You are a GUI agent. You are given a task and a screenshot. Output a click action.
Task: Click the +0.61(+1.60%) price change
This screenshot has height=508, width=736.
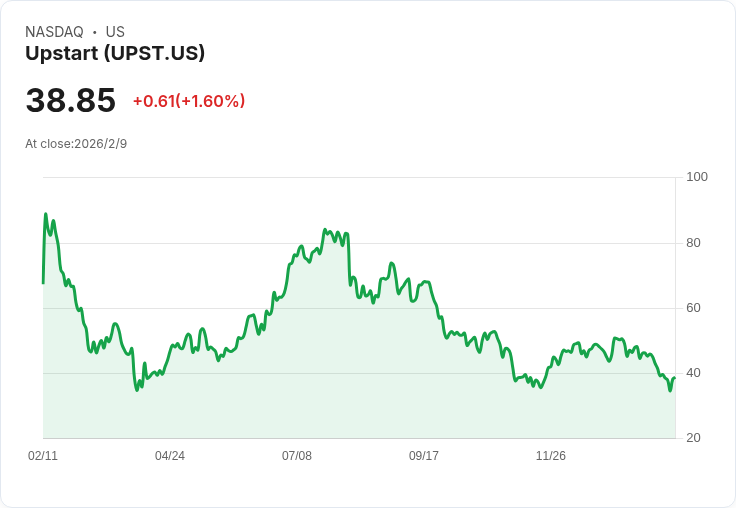point(188,101)
